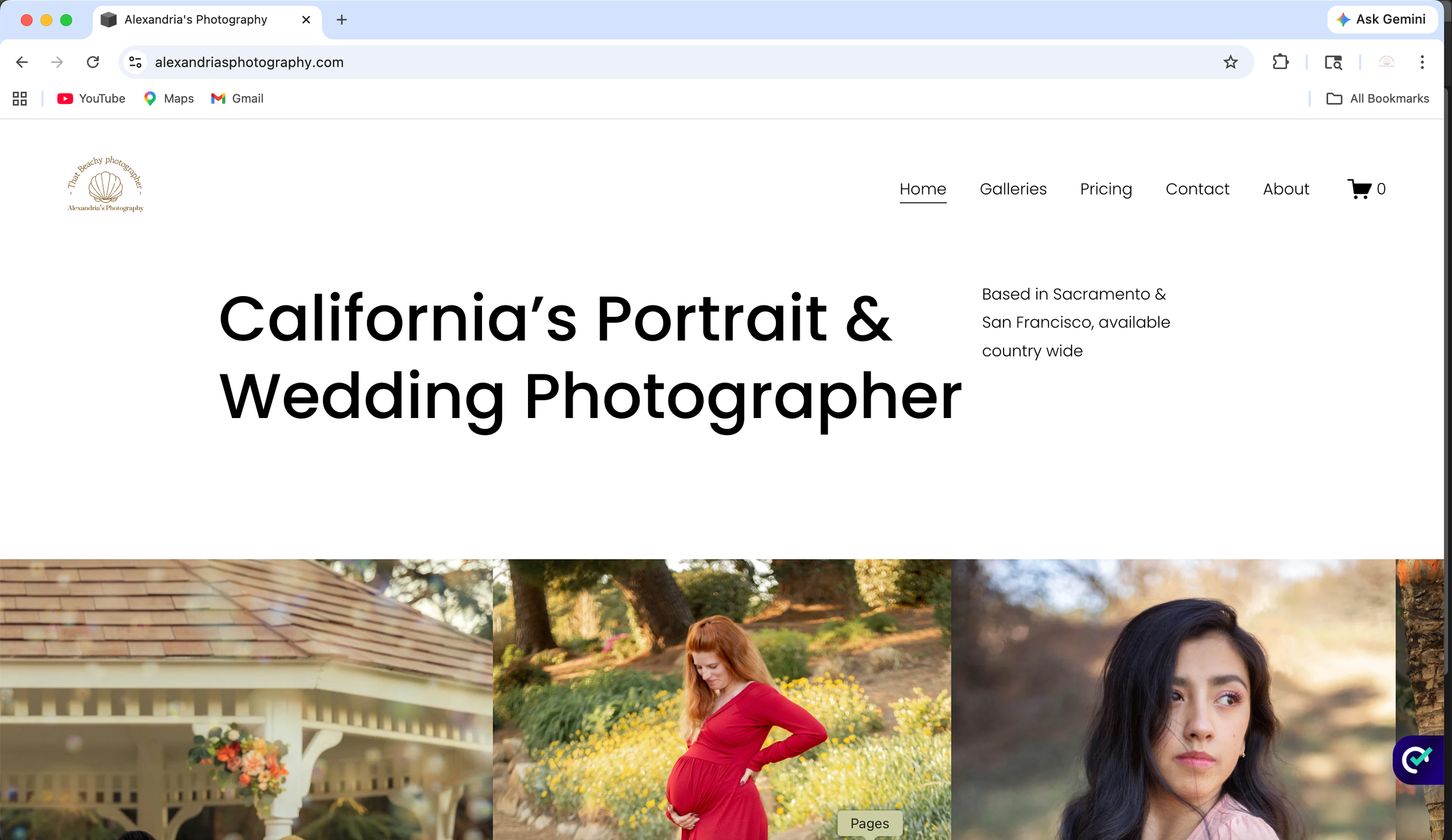Open the About nav item
The image size is (1452, 840).
tap(1286, 189)
